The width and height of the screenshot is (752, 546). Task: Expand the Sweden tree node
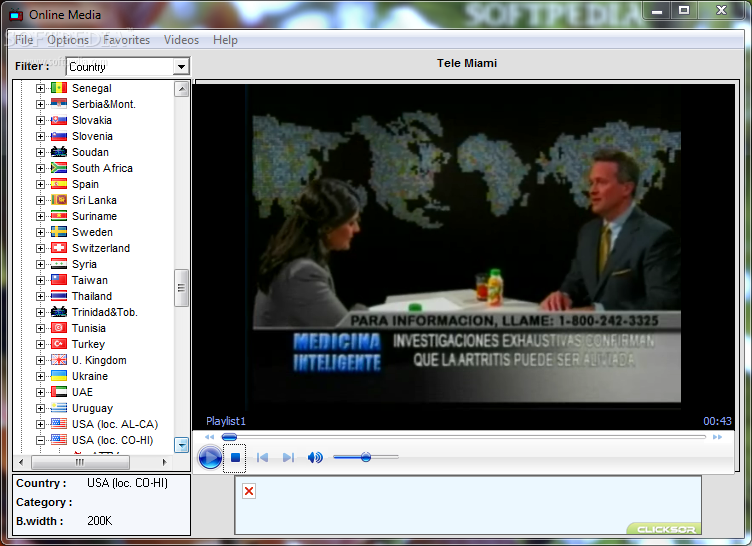[40, 232]
